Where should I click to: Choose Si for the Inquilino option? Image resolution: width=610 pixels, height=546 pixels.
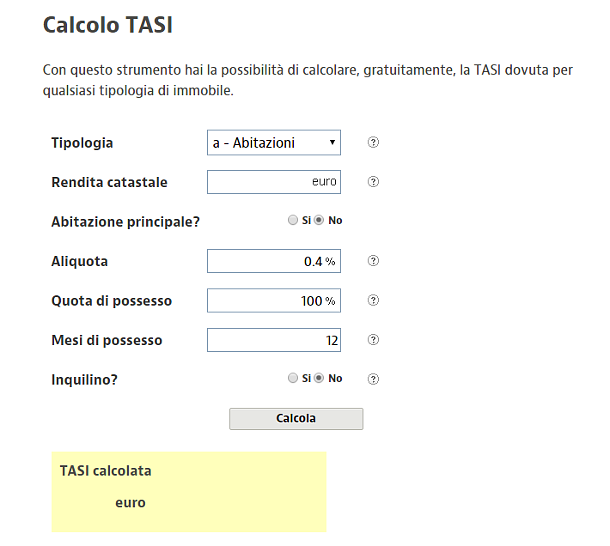pyautogui.click(x=292, y=379)
